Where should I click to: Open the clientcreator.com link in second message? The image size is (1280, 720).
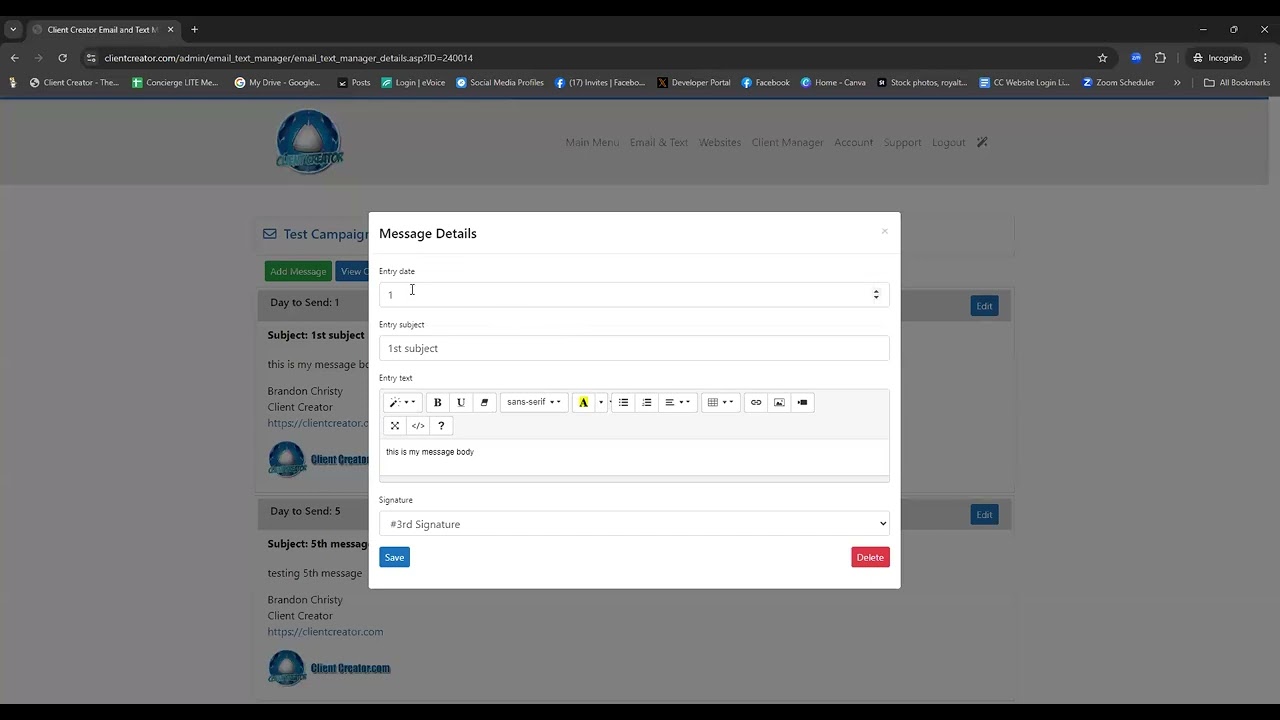click(x=325, y=631)
